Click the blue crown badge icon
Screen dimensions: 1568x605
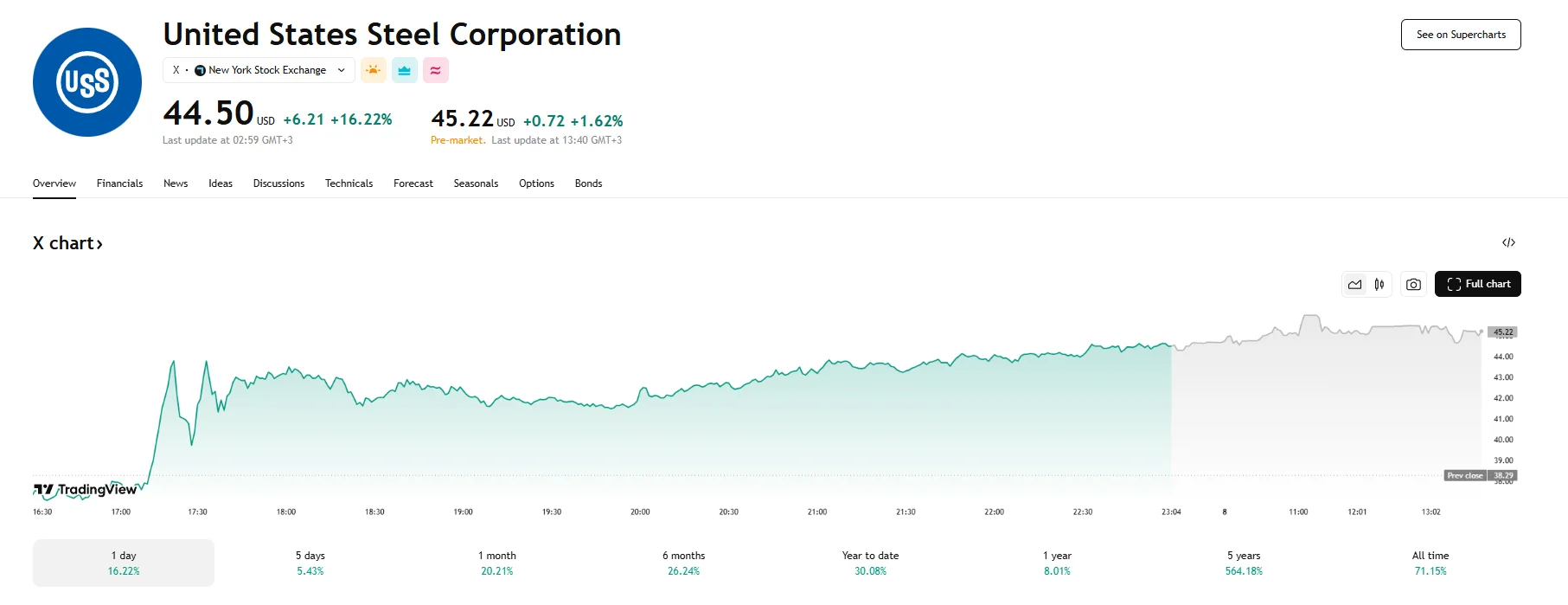(x=405, y=70)
